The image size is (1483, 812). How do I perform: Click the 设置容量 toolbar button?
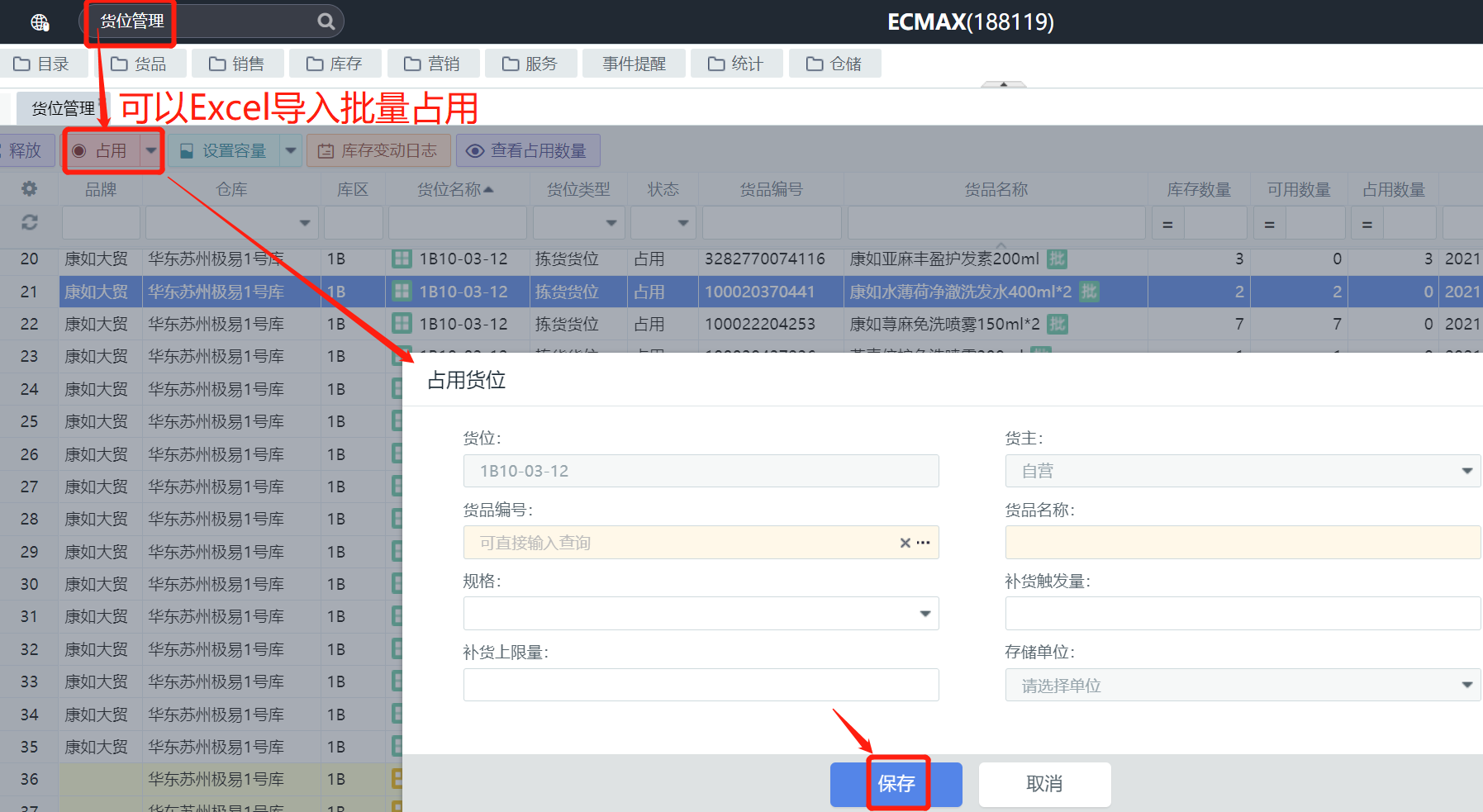pyautogui.click(x=224, y=150)
